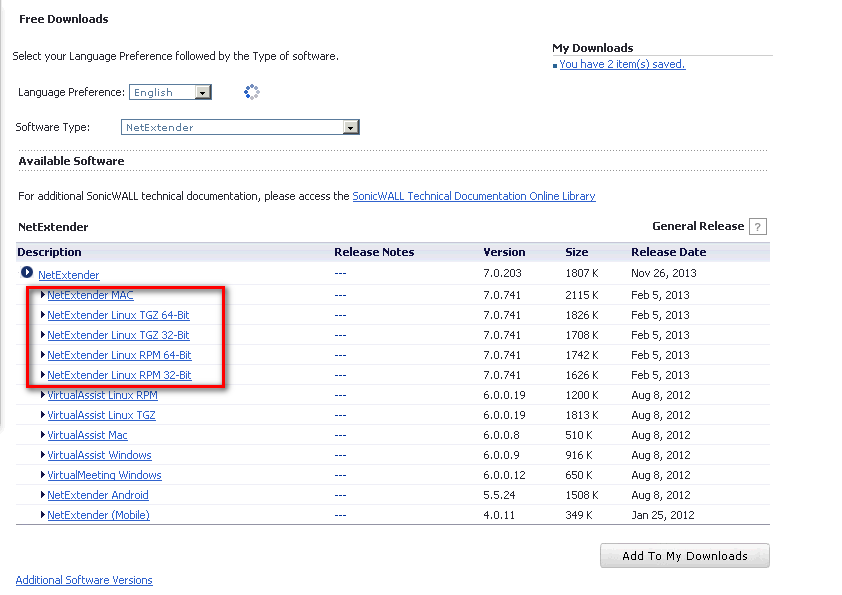842x595 pixels.
Task: Click the General Release help question mark icon
Action: coord(757,227)
